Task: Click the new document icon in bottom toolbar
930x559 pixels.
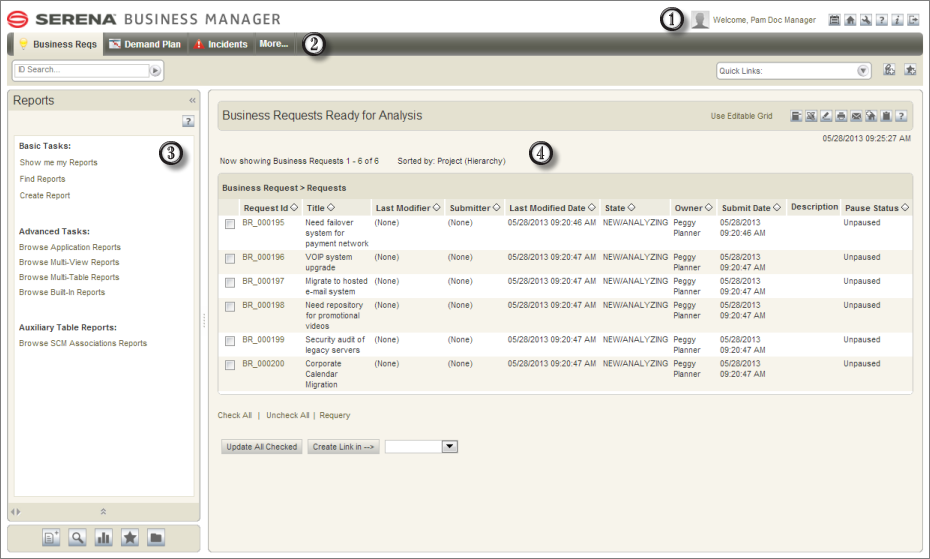Action: pyautogui.click(x=51, y=538)
